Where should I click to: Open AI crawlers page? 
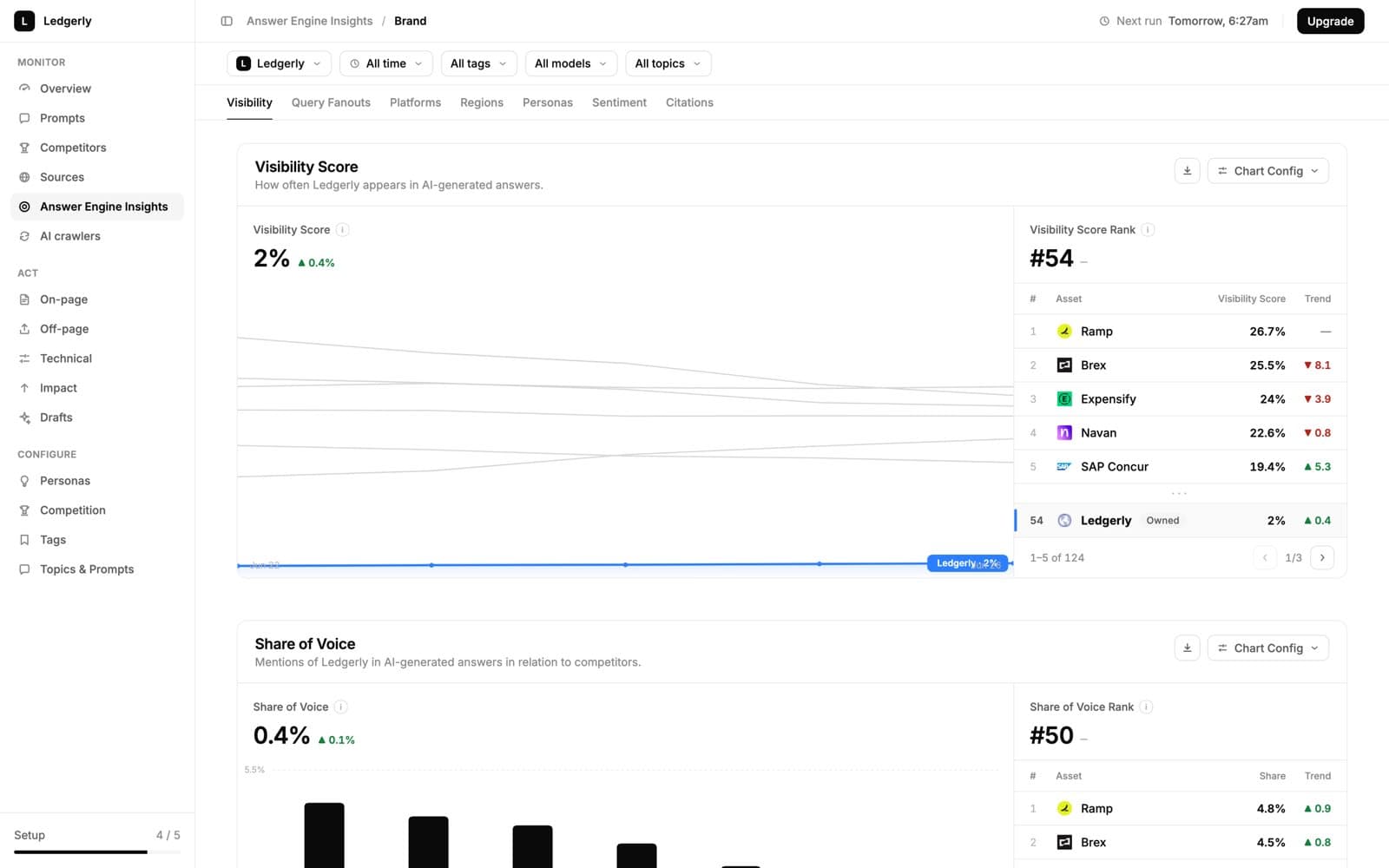[96, 236]
